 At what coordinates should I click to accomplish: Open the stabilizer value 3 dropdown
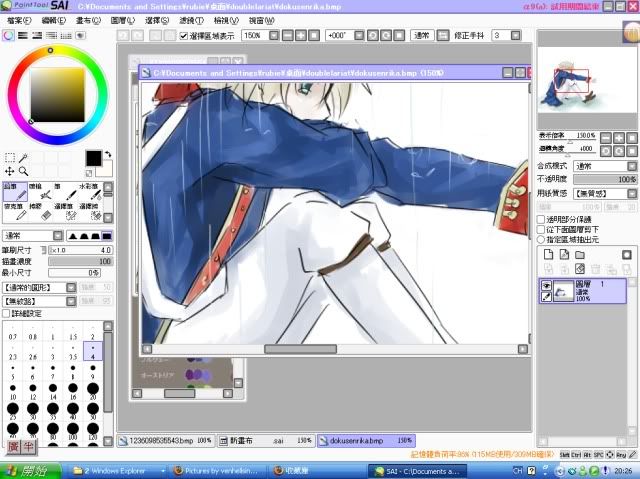516,35
